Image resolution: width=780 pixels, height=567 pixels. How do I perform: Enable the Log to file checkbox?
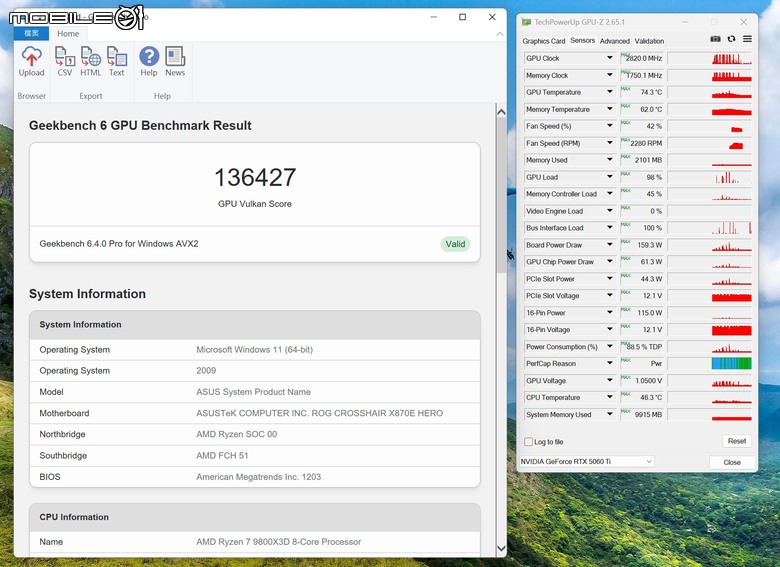pyautogui.click(x=528, y=442)
